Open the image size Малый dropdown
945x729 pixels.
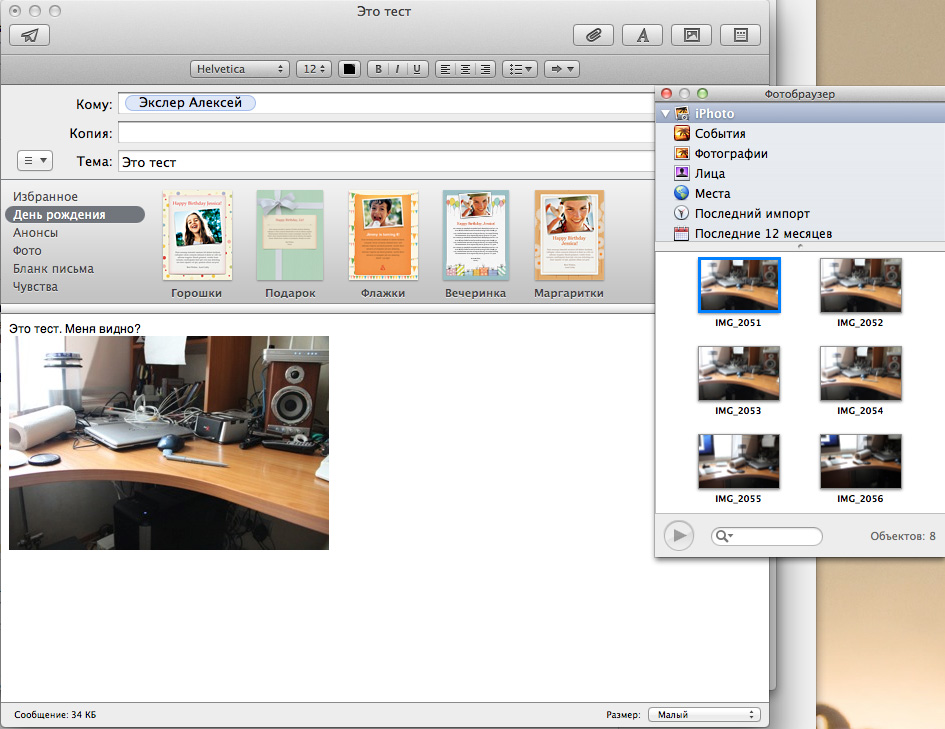(x=704, y=715)
